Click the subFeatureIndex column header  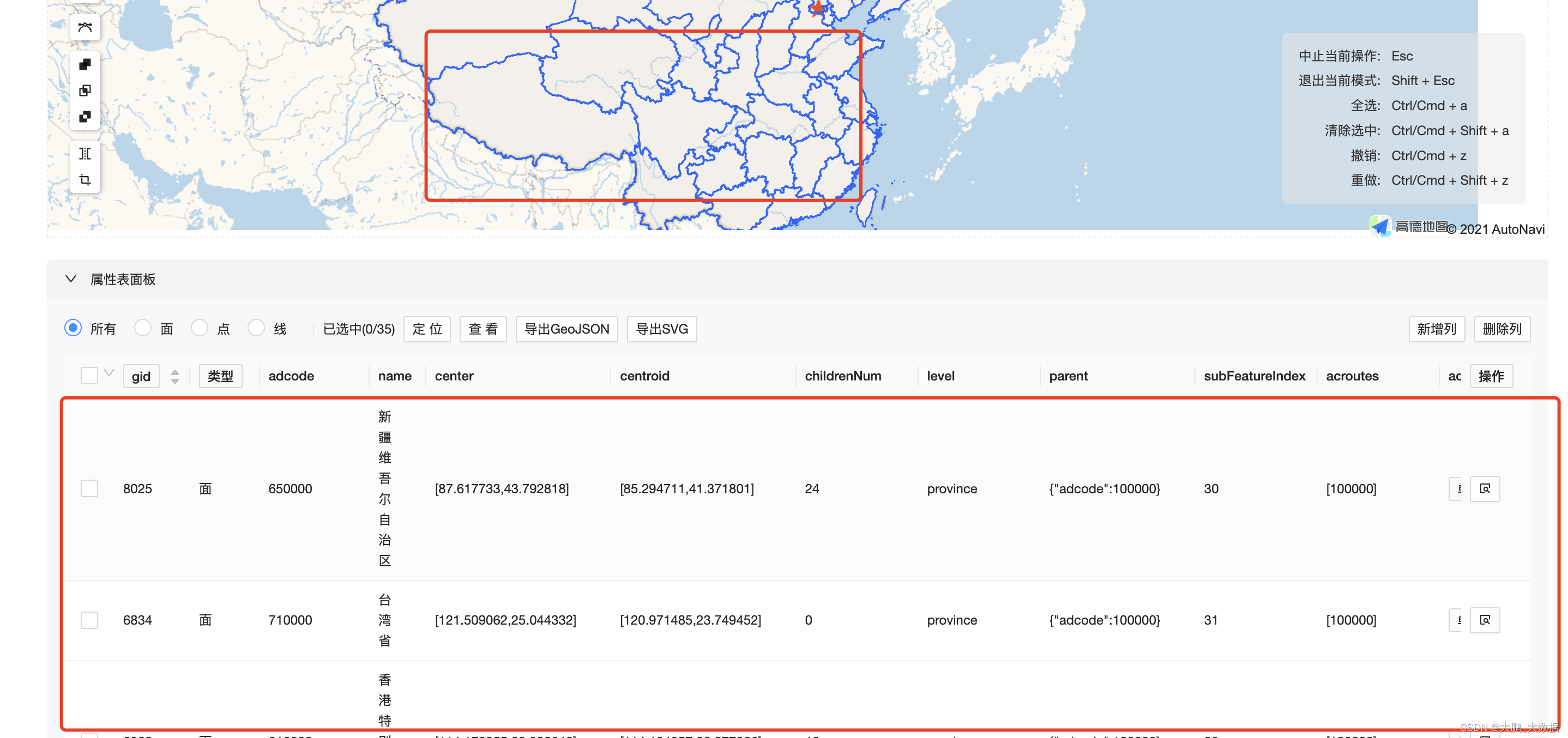[x=1255, y=376]
